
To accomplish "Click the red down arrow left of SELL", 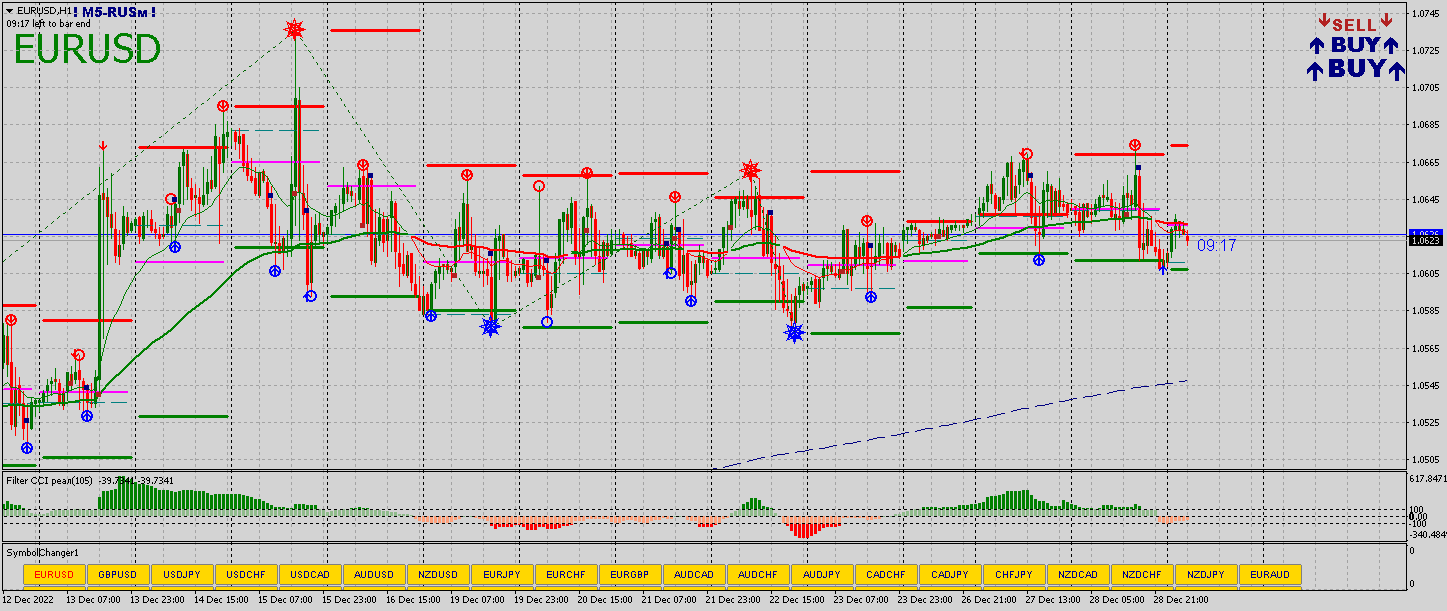I will [x=1323, y=21].
